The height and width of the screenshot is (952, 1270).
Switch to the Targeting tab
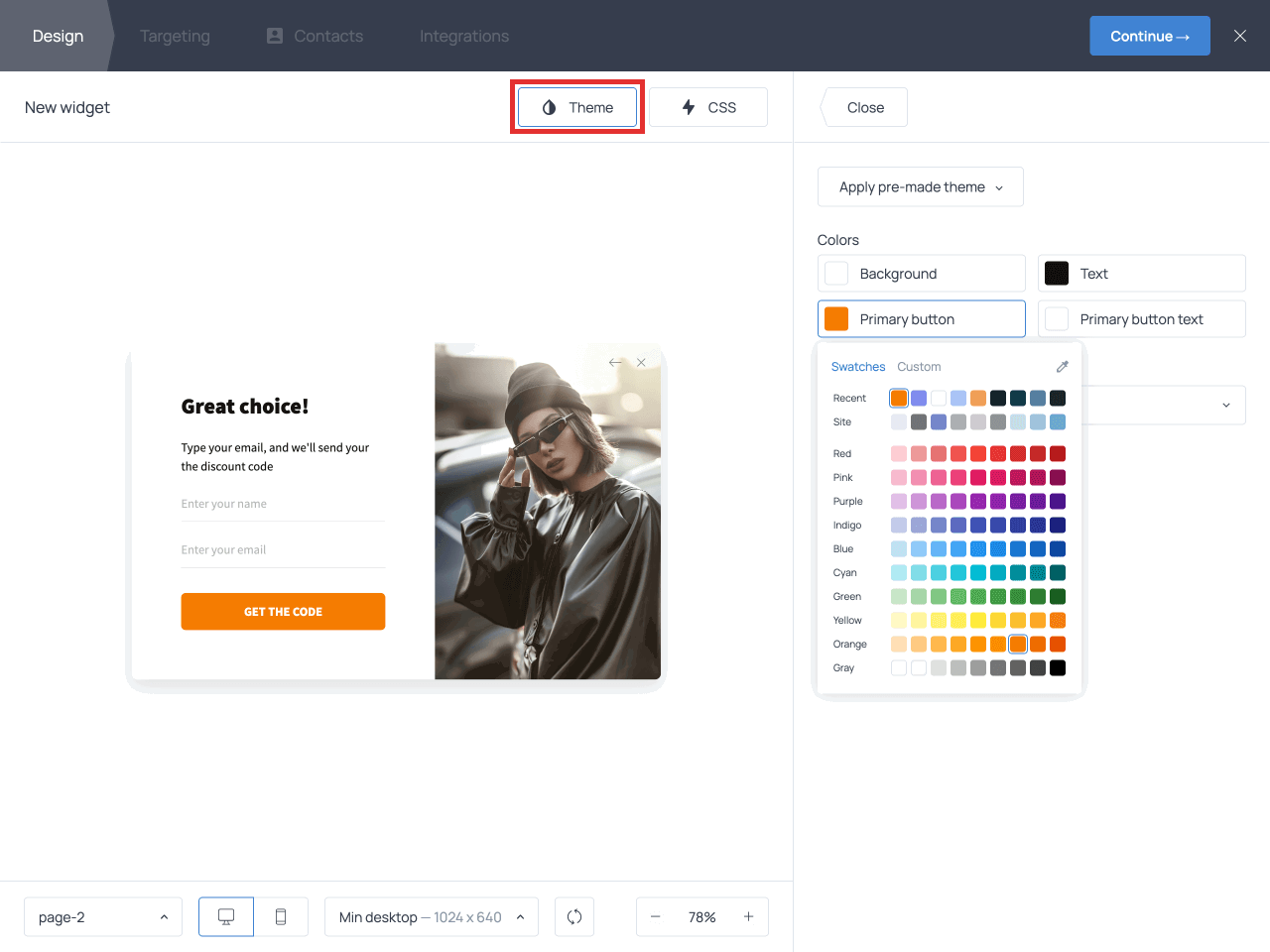point(175,36)
